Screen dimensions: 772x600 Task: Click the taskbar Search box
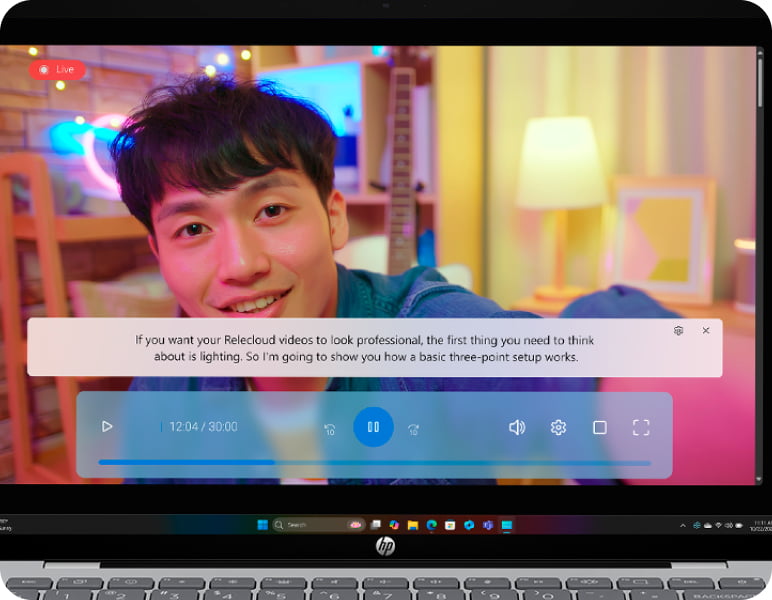pyautogui.click(x=319, y=525)
